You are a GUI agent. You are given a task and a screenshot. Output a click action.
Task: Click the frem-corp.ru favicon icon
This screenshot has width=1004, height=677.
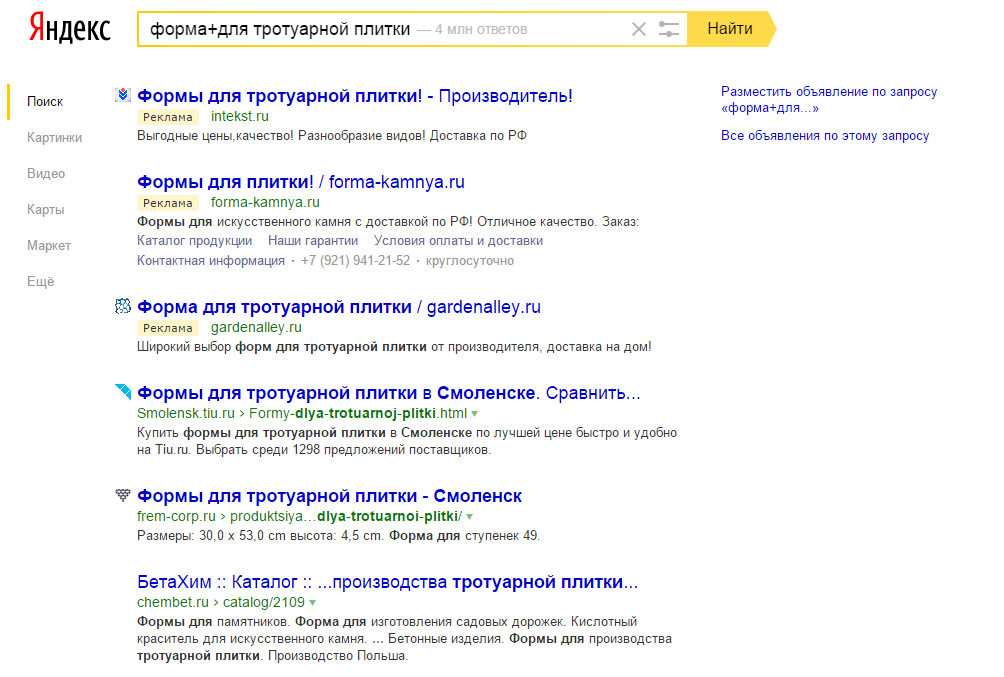[x=123, y=494]
